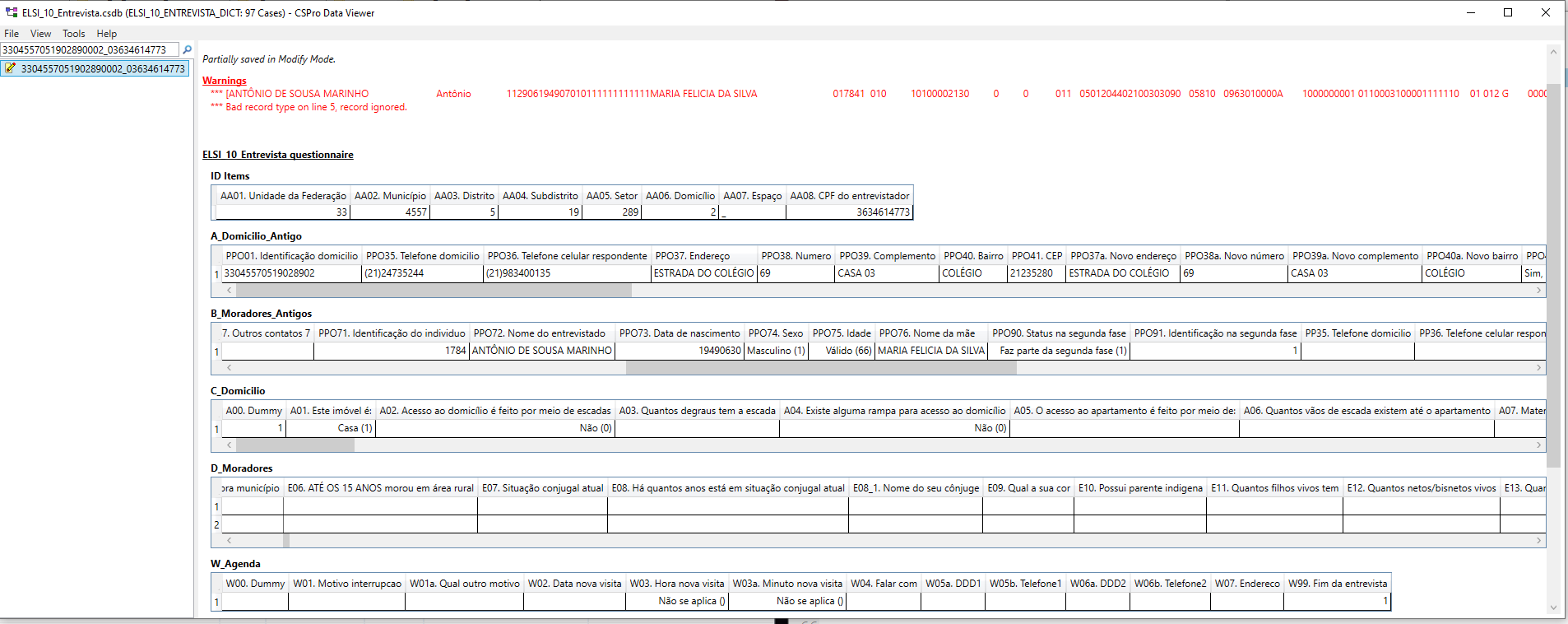Click the main vertical scrollbar thumb
The height and width of the screenshot is (624, 1568).
point(1553,276)
